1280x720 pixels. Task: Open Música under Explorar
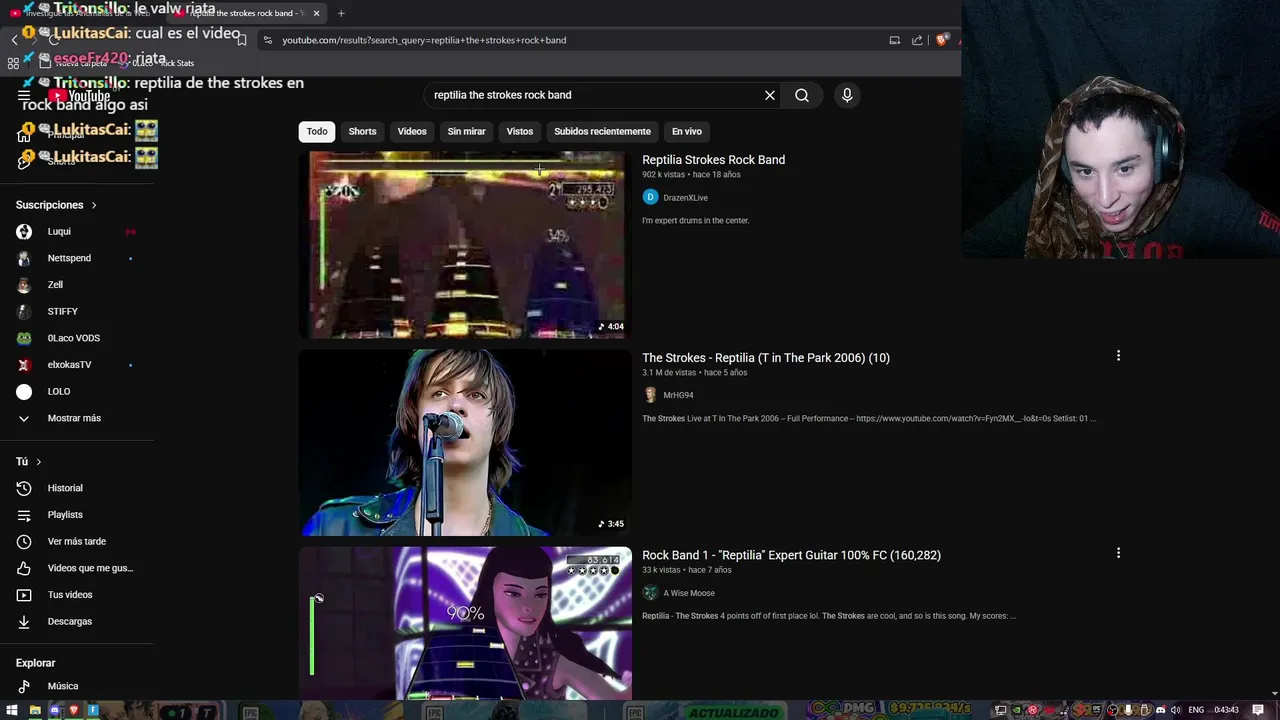77,686
